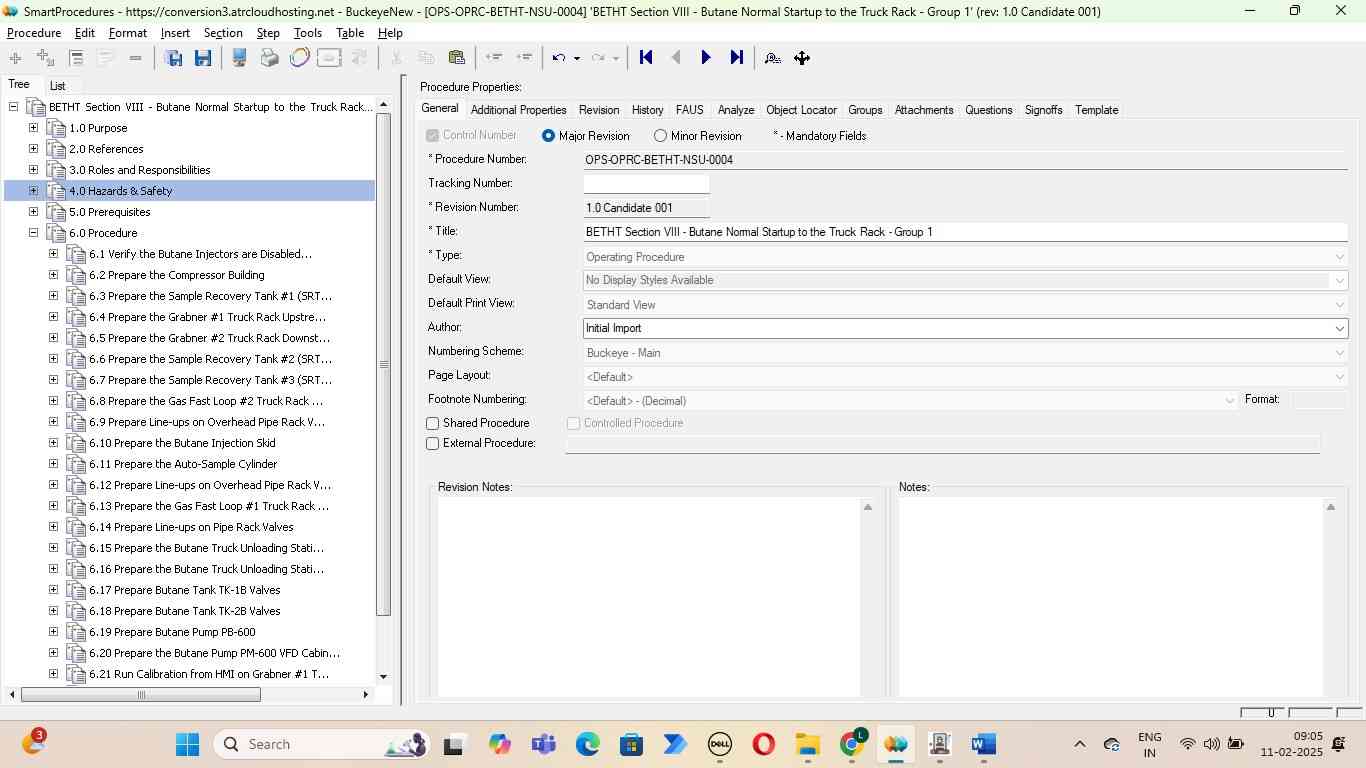Click the add sub-step plus icon
The image size is (1366, 768).
(x=45, y=58)
